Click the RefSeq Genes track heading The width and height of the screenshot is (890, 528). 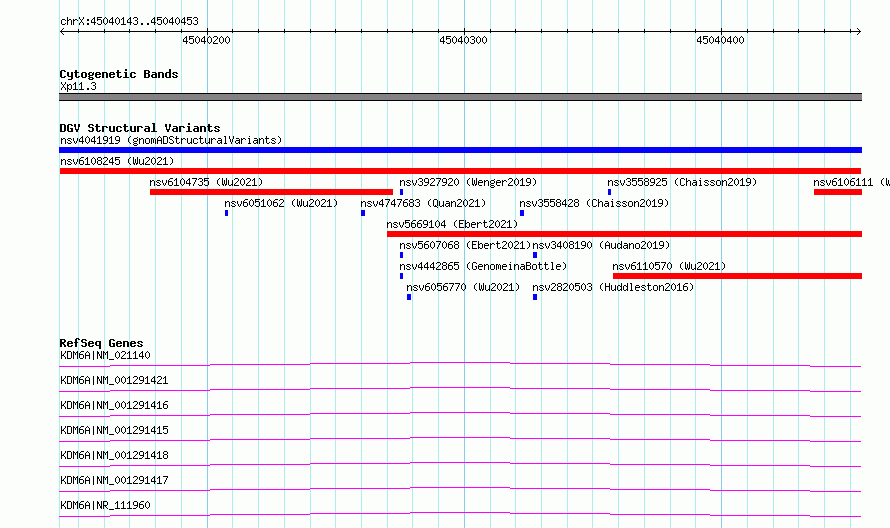(x=101, y=343)
